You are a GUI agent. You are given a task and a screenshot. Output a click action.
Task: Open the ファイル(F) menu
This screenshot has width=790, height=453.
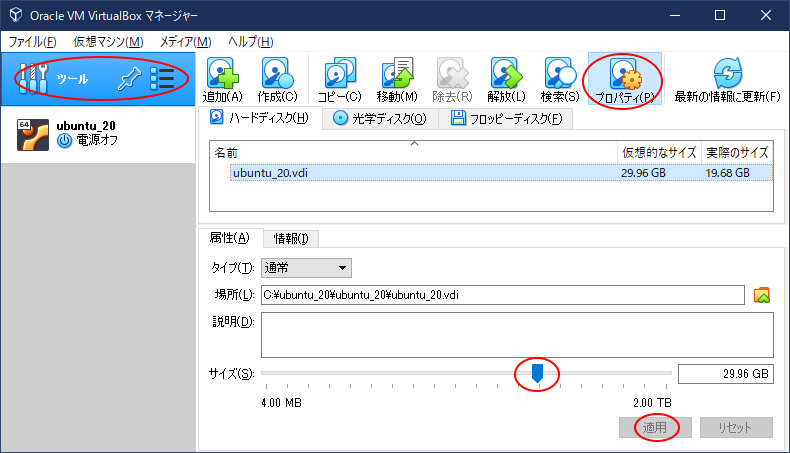pyautogui.click(x=33, y=42)
